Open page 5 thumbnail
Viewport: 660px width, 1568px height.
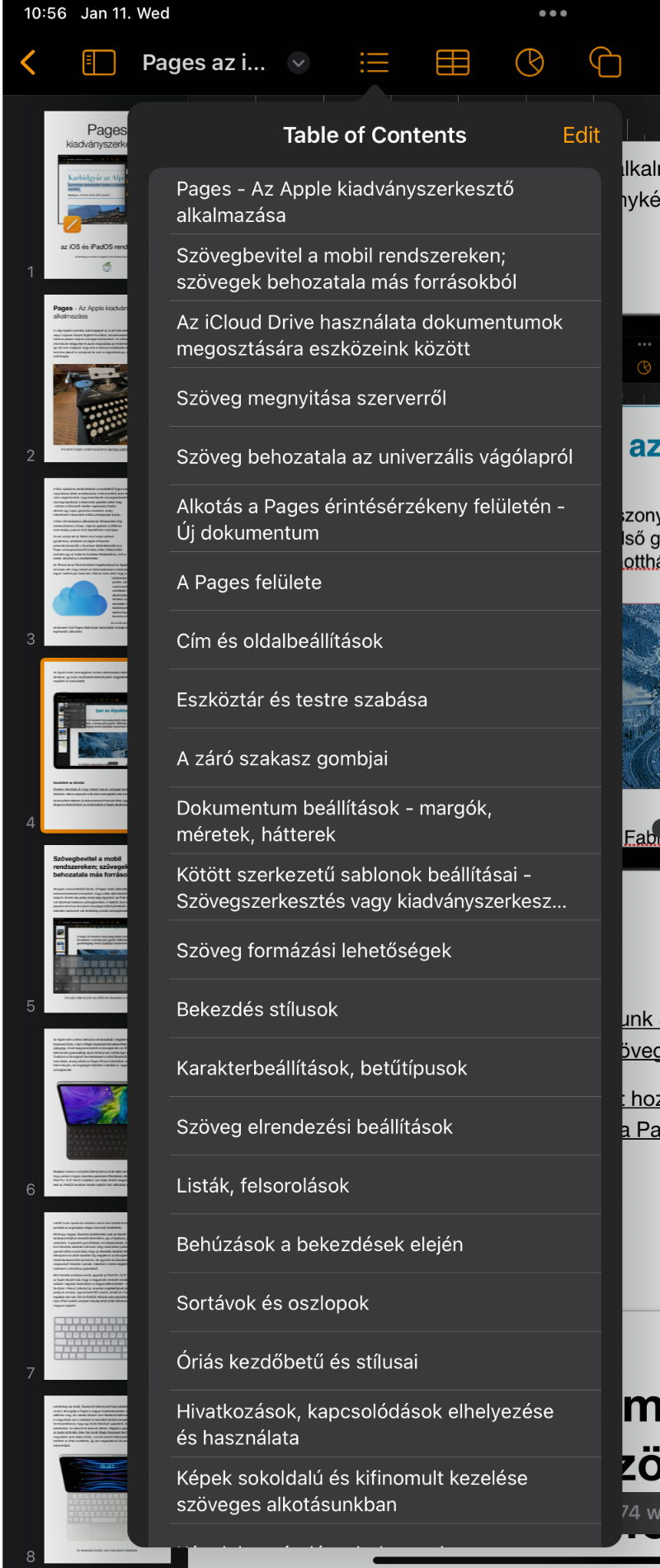[86, 929]
